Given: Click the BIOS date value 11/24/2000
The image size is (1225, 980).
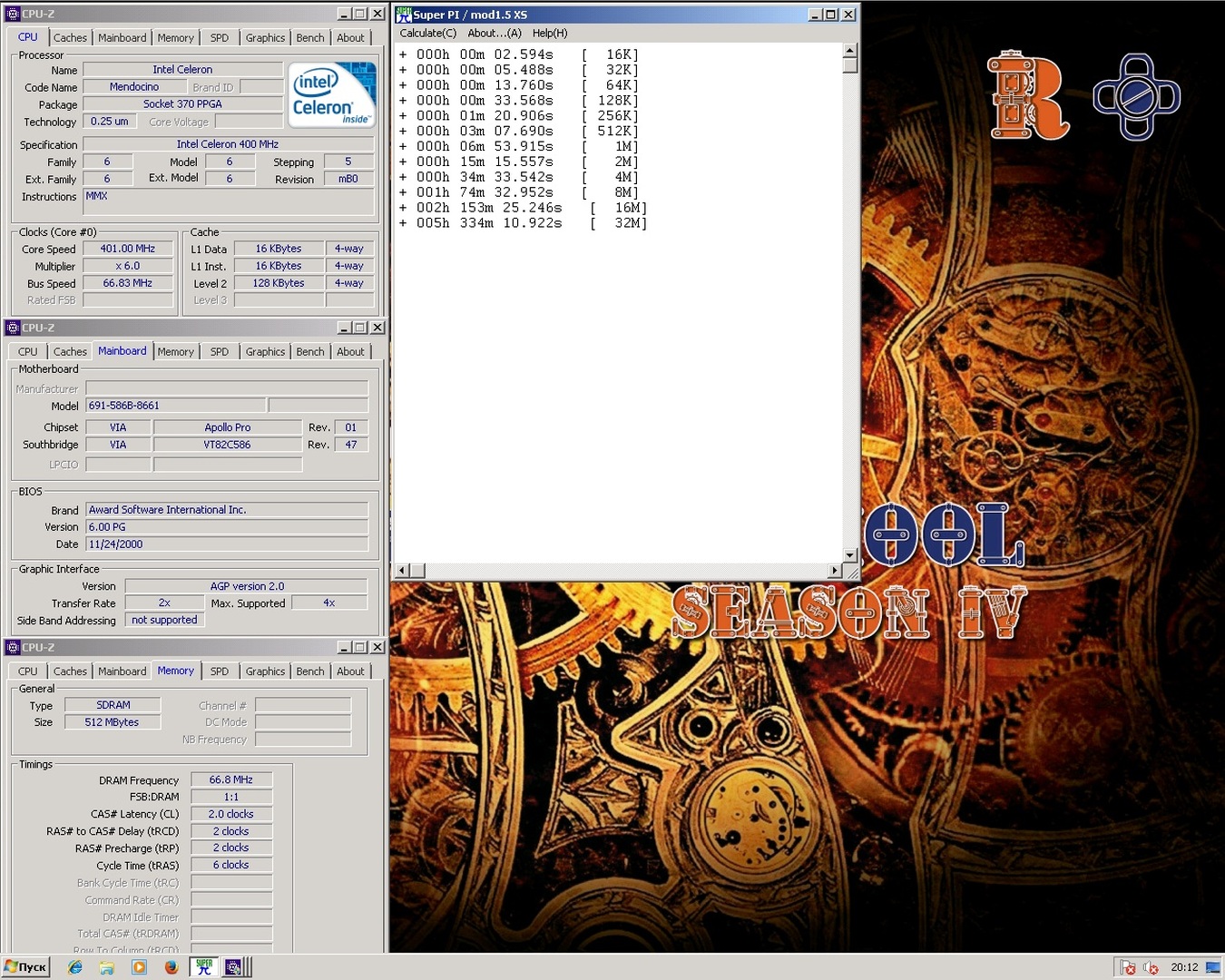Looking at the screenshot, I should pos(227,544).
